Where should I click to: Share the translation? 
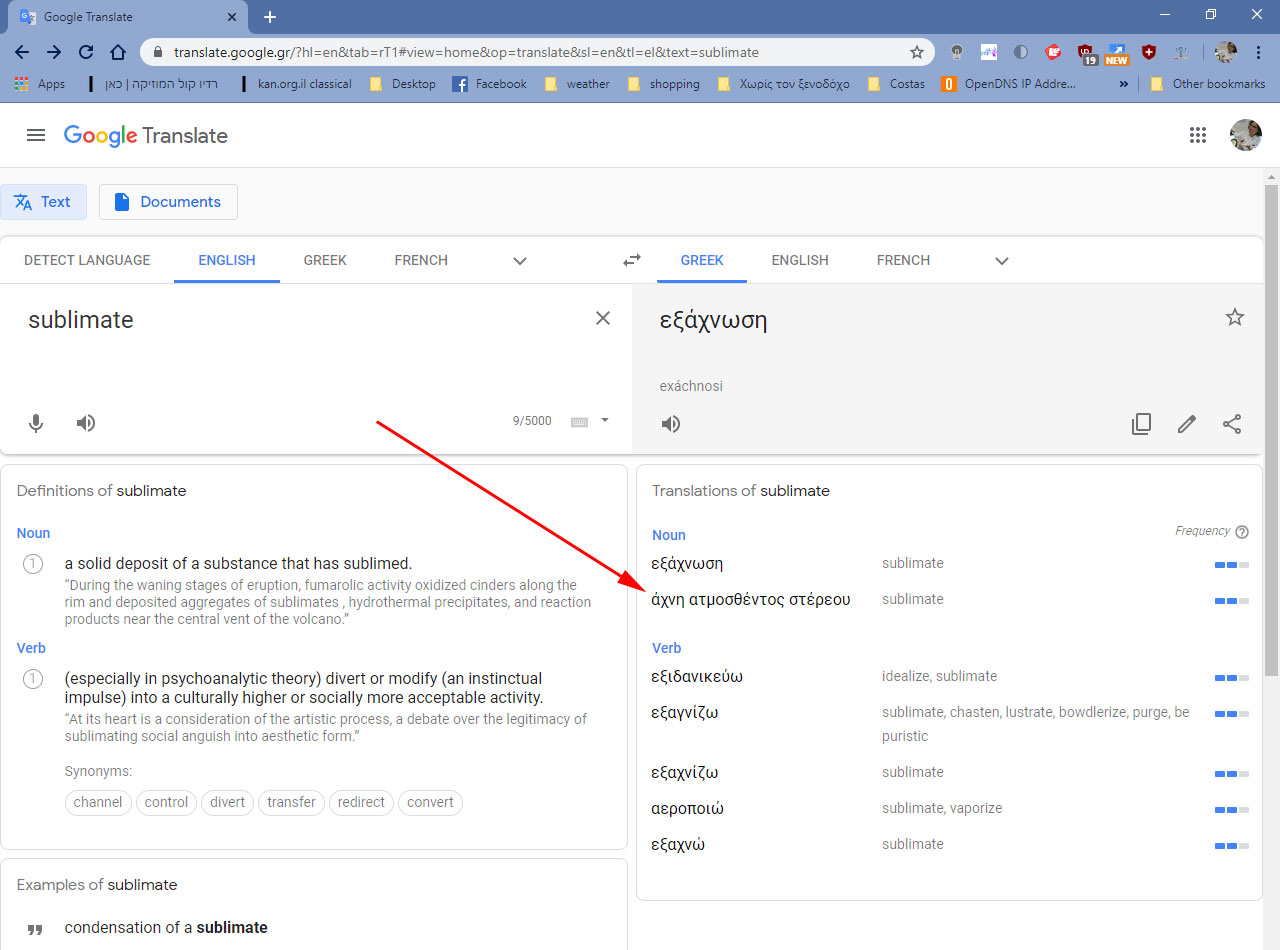coord(1232,424)
